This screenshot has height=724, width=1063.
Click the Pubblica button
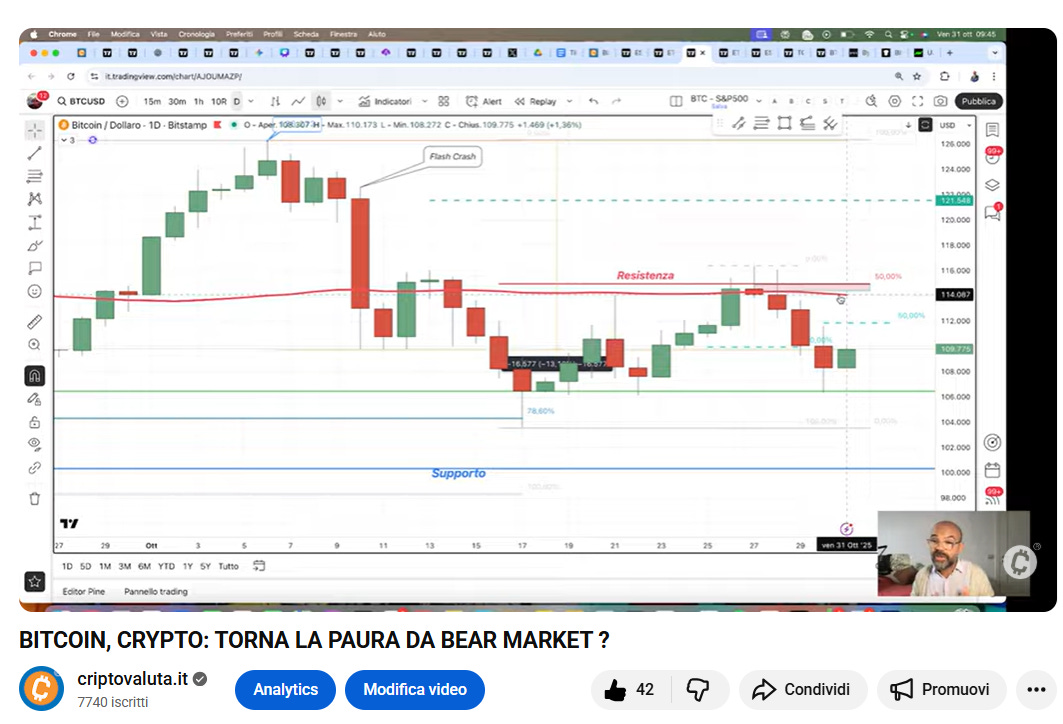click(978, 101)
